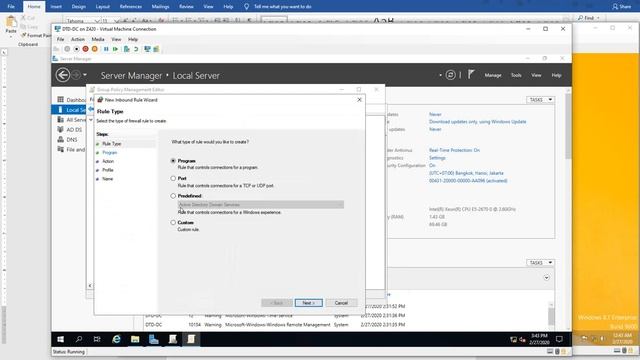Open File Explorer from guest taskbar
The width and height of the screenshot is (640, 360).
(x=135, y=339)
